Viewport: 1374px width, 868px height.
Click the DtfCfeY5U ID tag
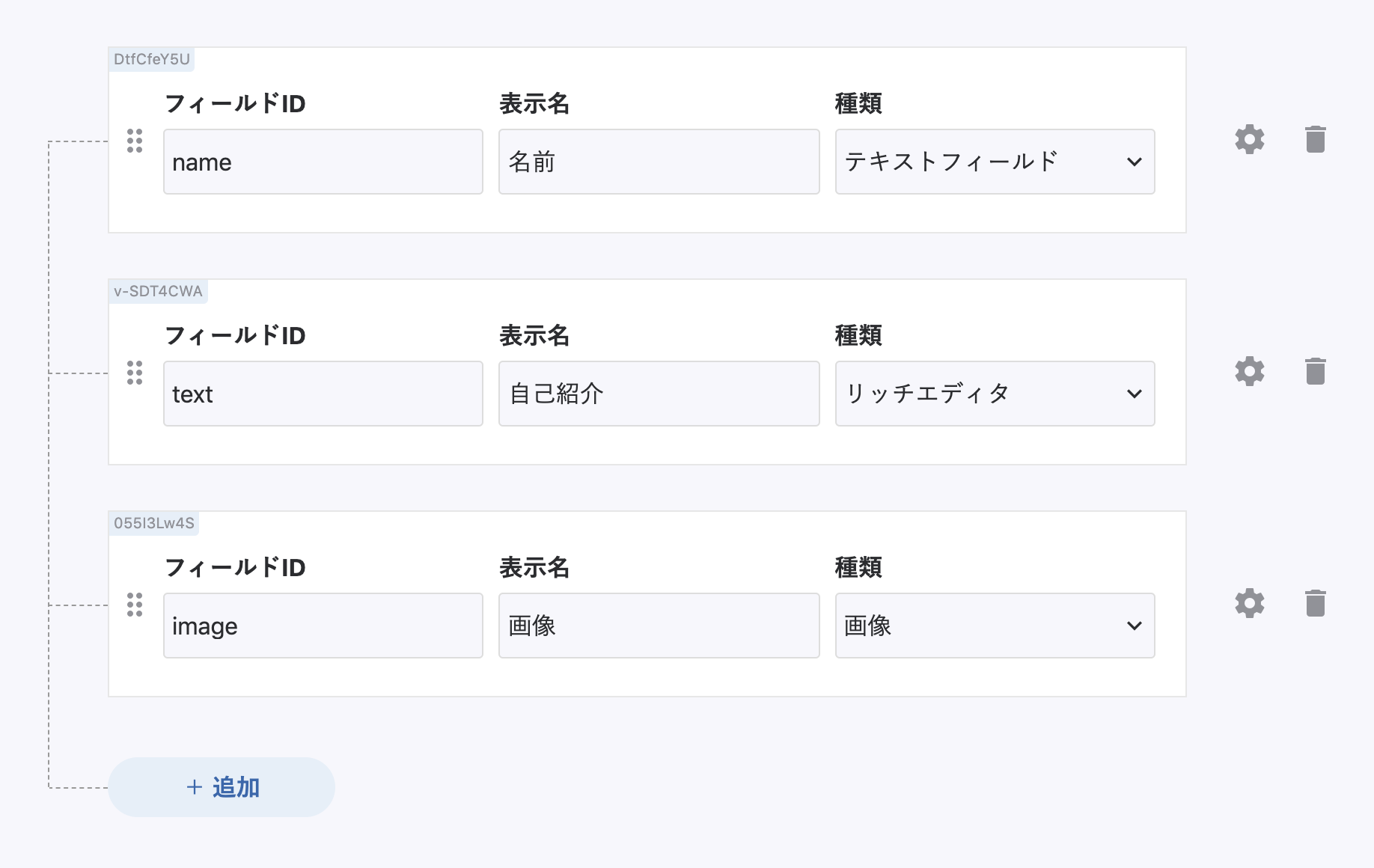coord(152,60)
